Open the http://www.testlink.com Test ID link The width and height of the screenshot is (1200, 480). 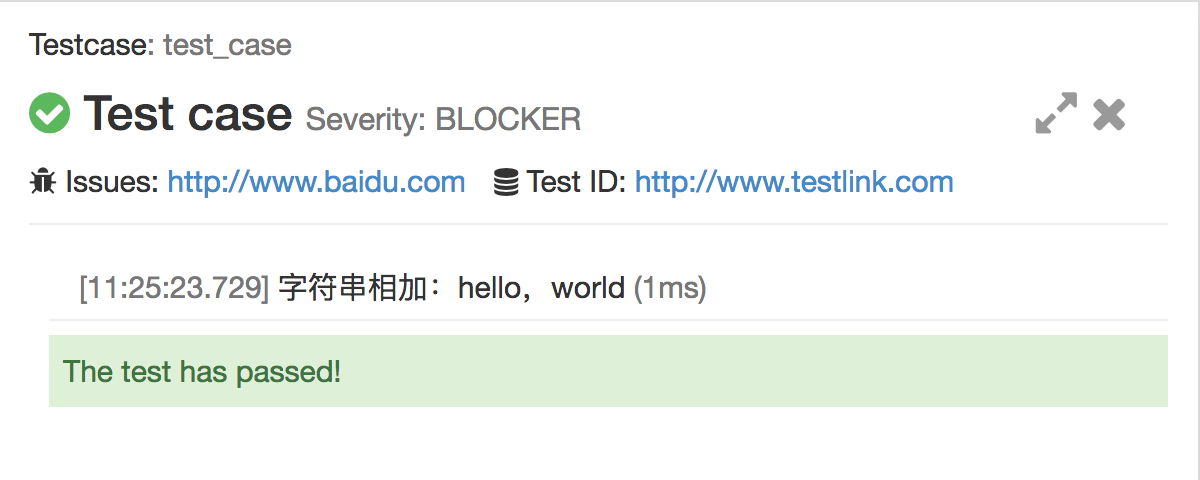(x=794, y=182)
